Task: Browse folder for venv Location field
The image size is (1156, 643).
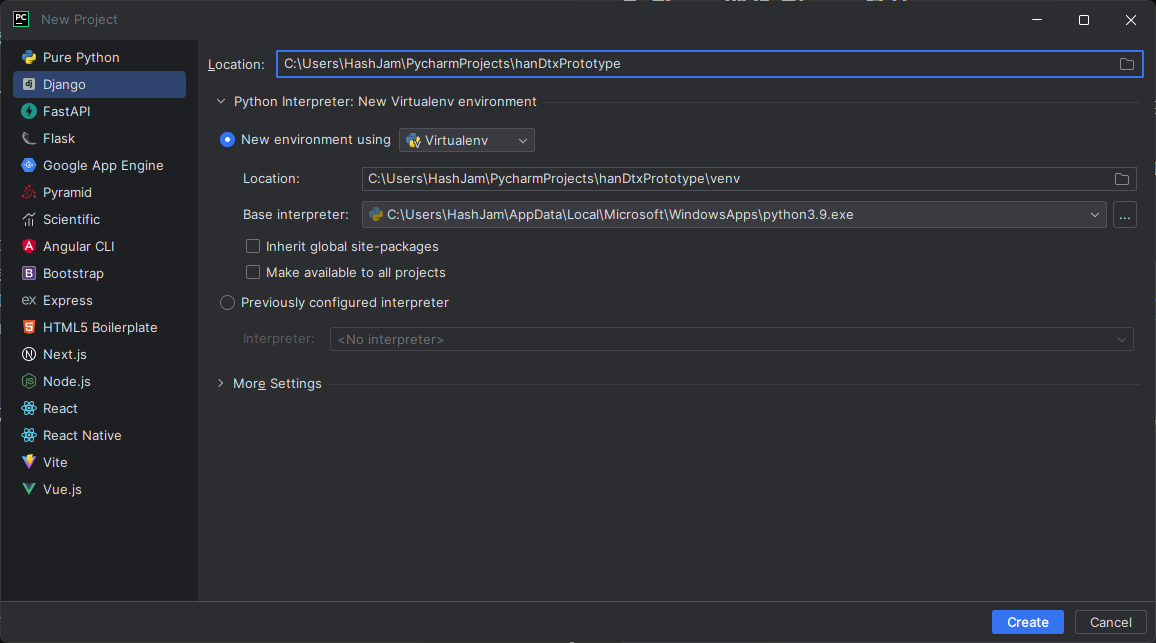Action: click(x=1121, y=179)
